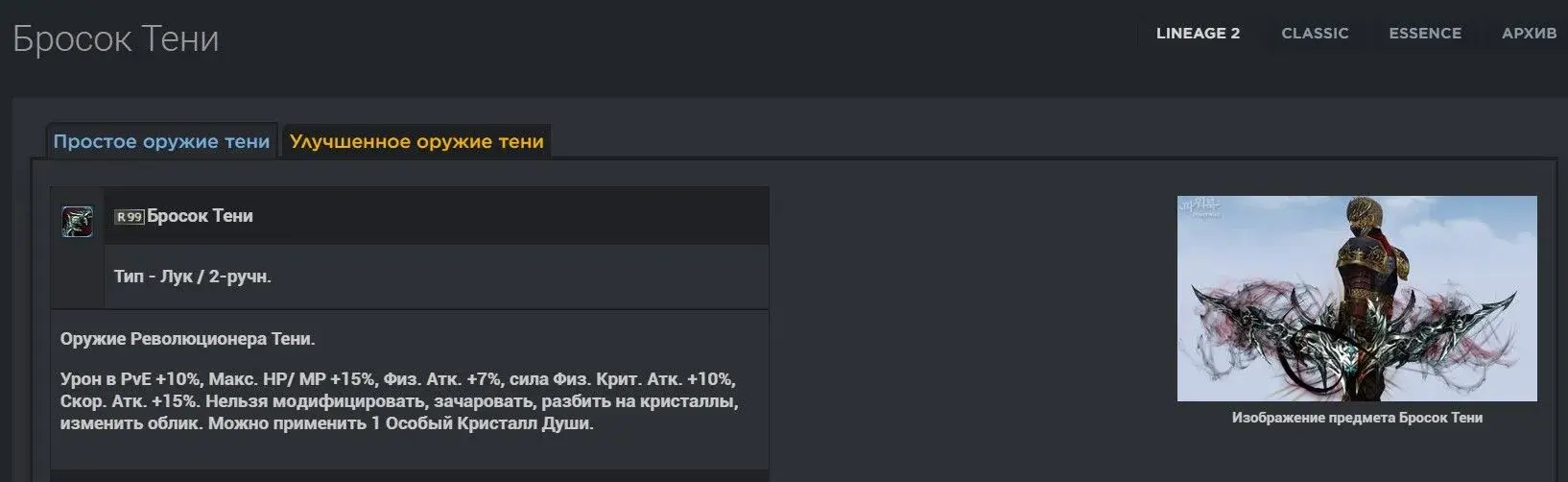Click the Тип - Лук / 2-ручн. line

193,277
